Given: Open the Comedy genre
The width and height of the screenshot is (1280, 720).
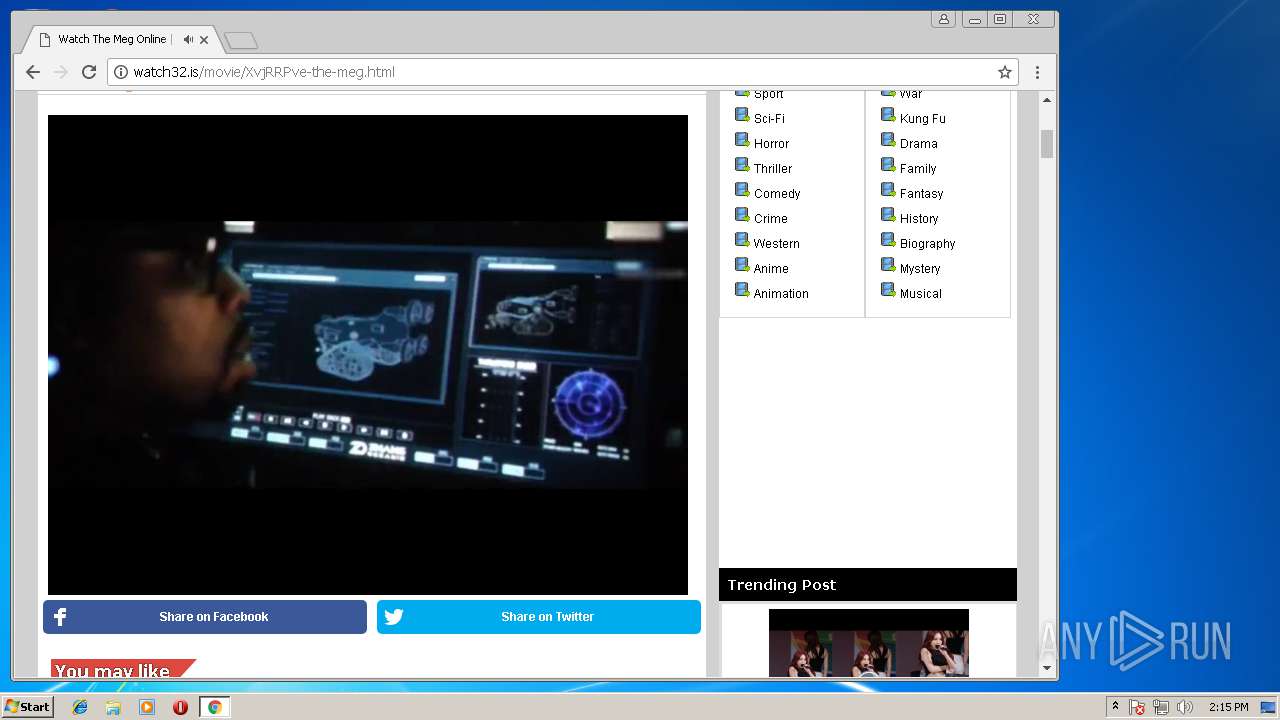Looking at the screenshot, I should click(777, 193).
